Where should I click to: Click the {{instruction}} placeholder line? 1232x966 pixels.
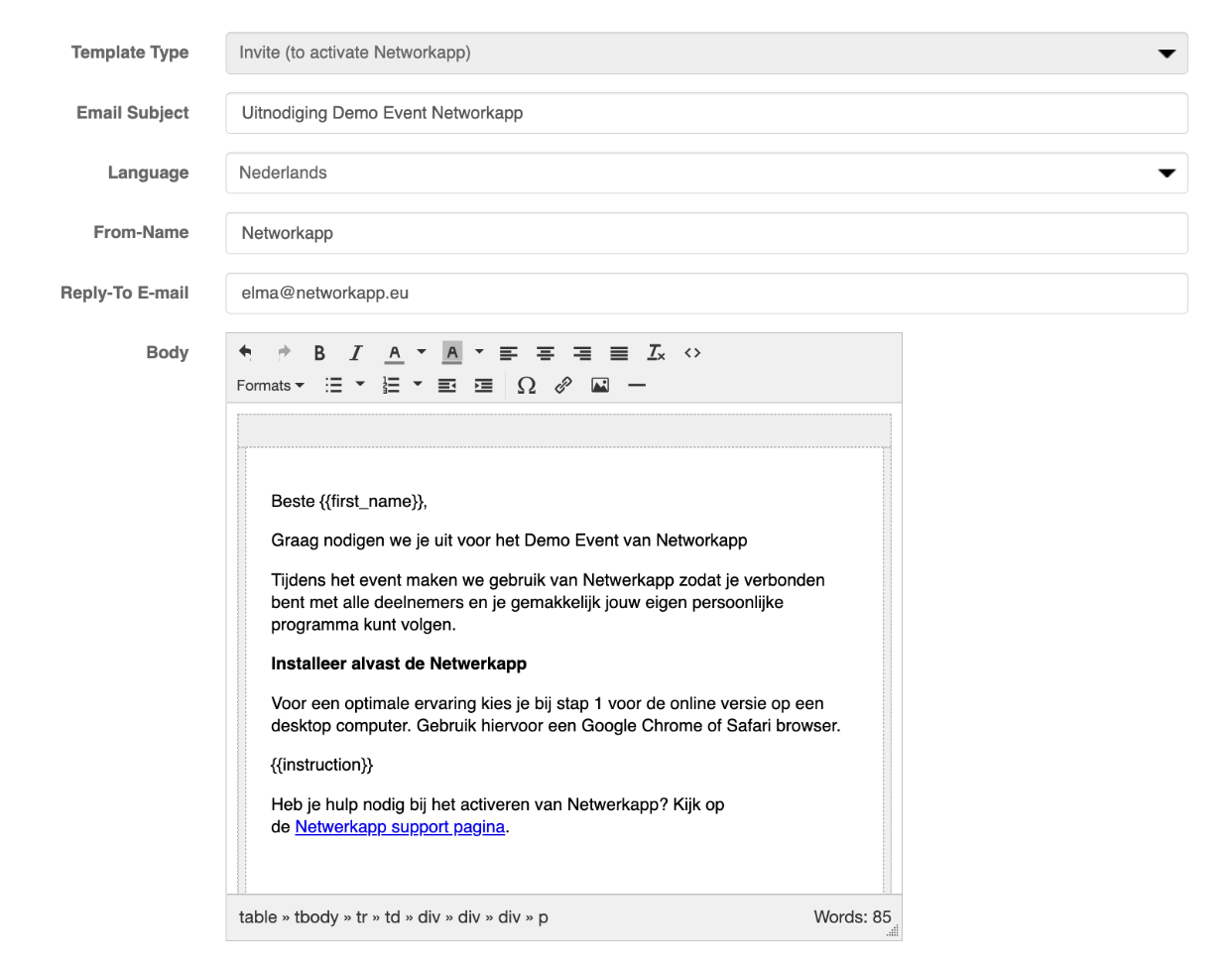pyautogui.click(x=322, y=765)
